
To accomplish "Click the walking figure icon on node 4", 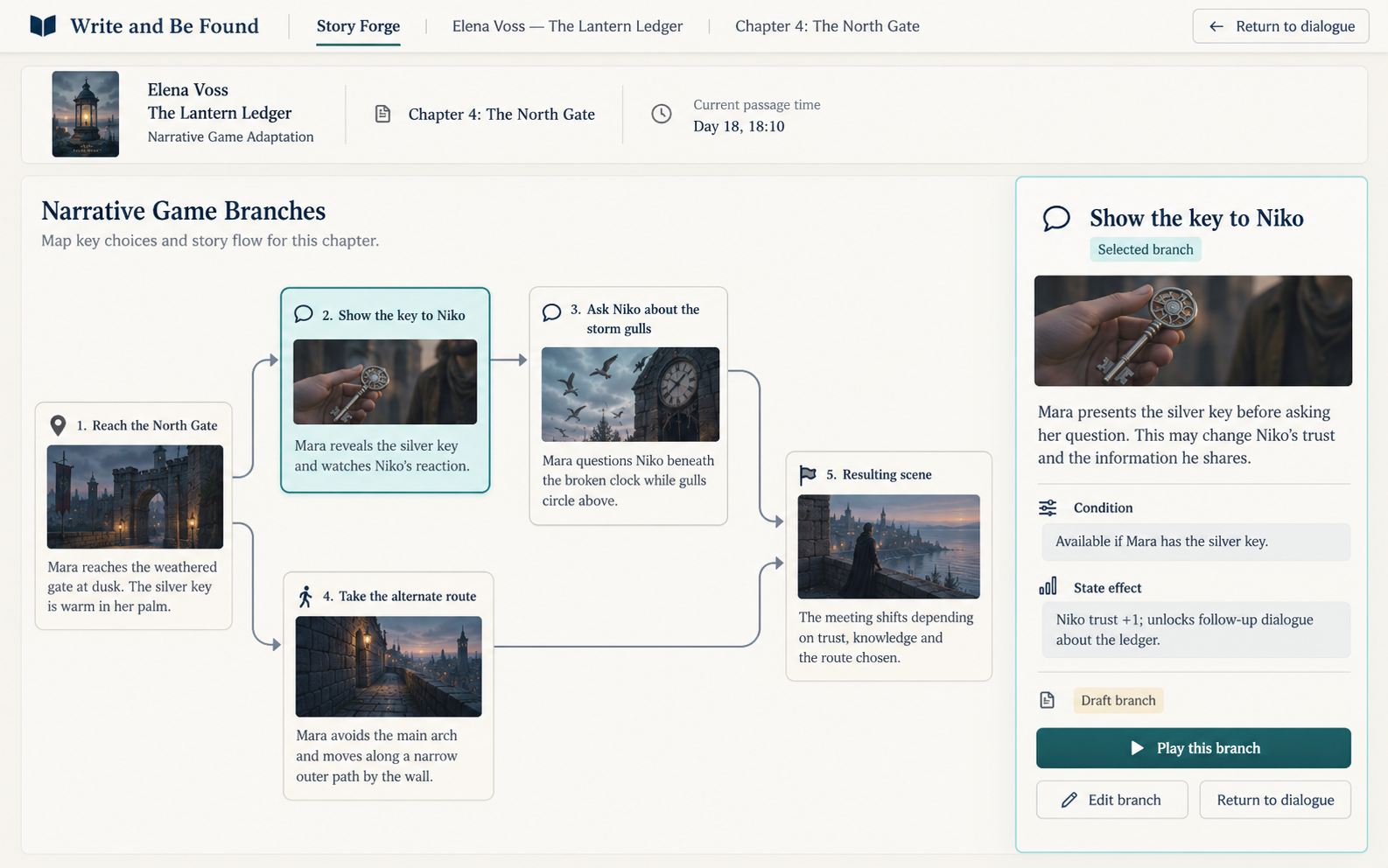I will pyautogui.click(x=305, y=597).
